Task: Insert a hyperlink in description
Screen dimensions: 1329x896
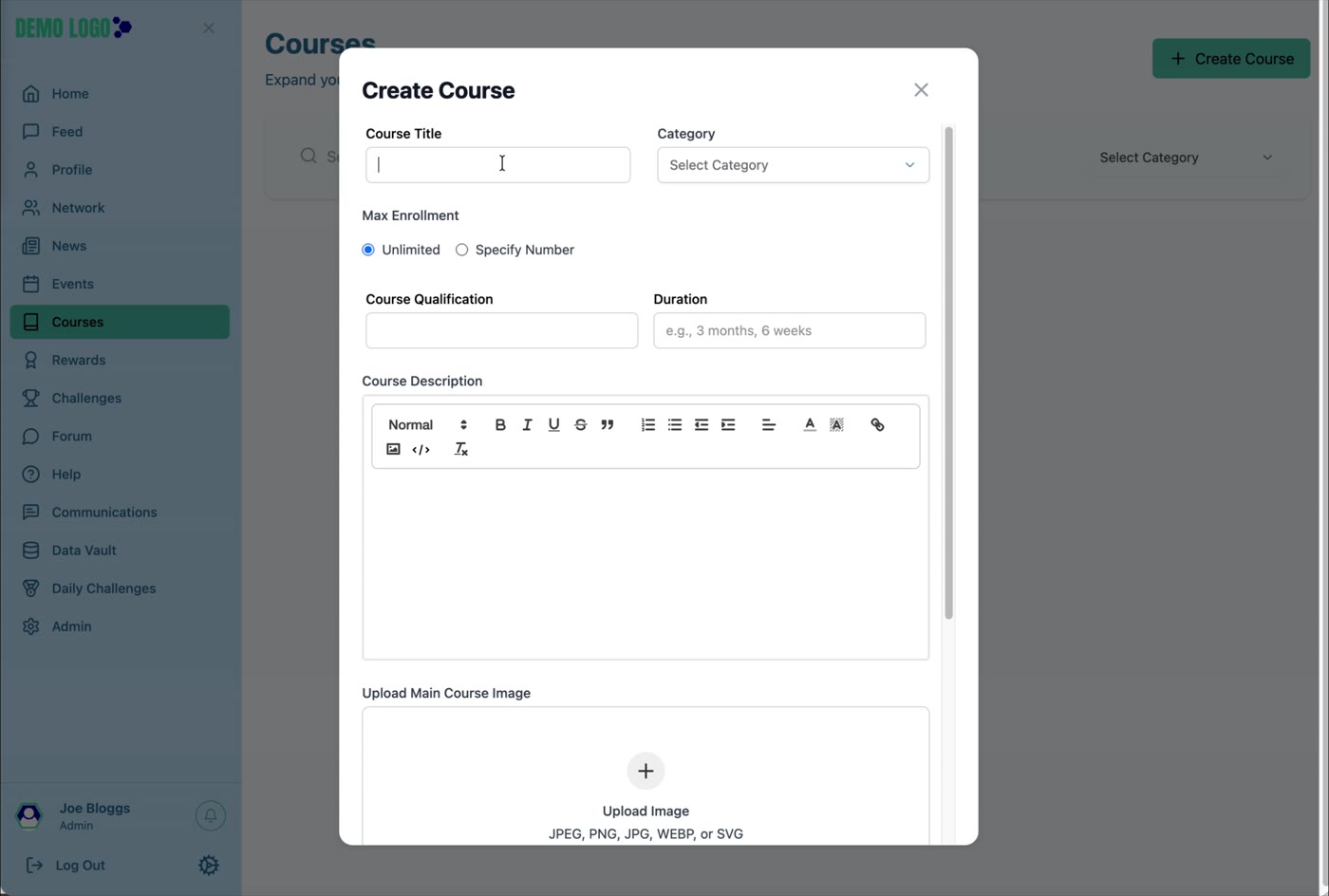Action: tap(877, 424)
